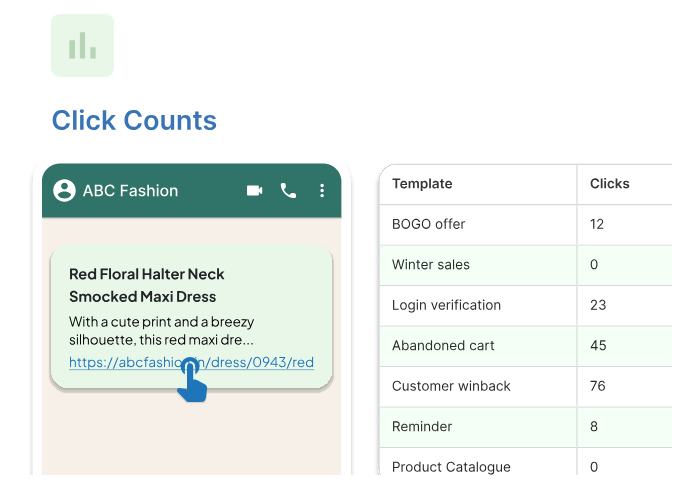698x498 pixels.
Task: Open the three-dot chat menu
Action: [x=322, y=190]
